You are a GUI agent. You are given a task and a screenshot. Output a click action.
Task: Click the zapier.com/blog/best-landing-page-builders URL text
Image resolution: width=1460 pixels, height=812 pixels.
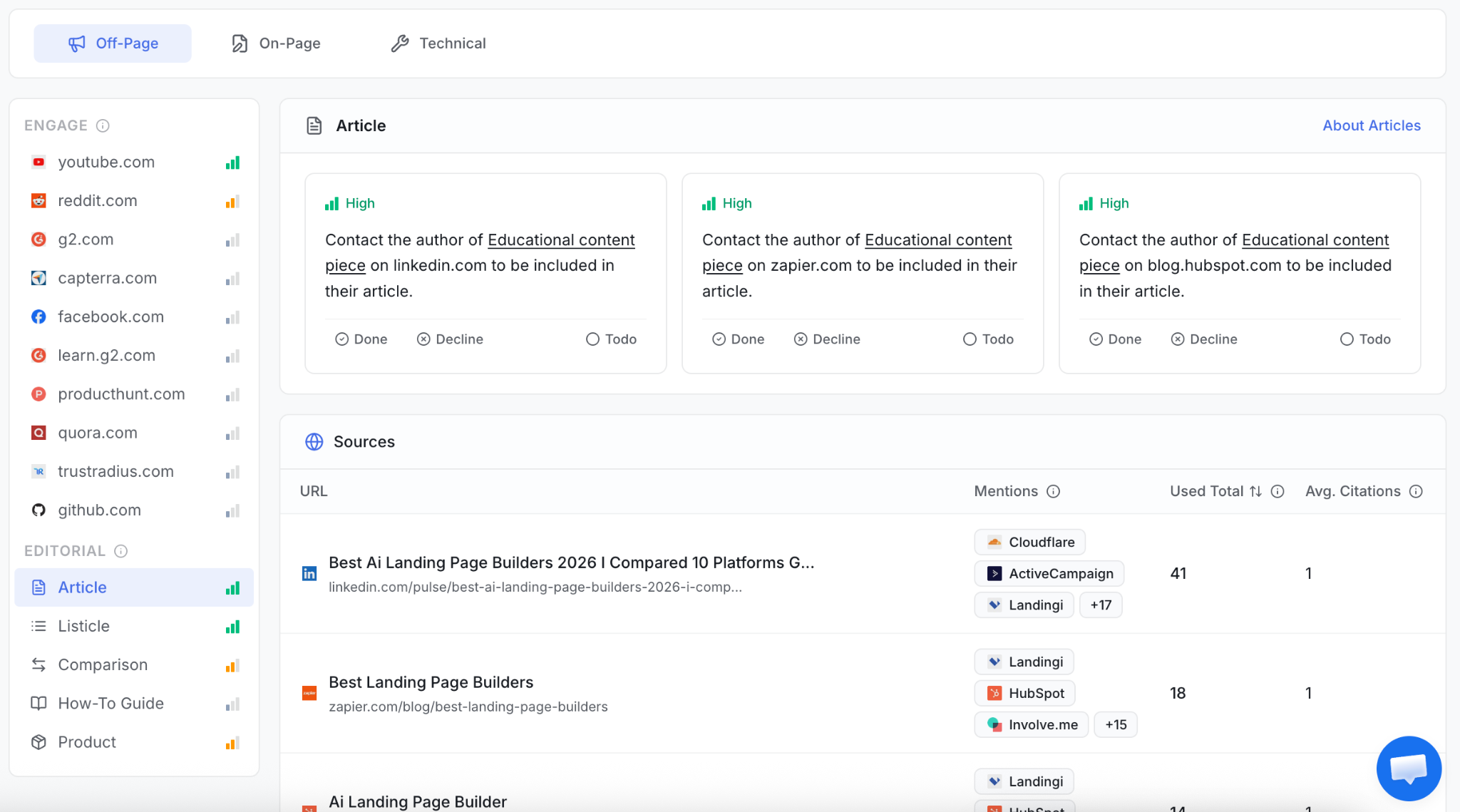coord(468,707)
